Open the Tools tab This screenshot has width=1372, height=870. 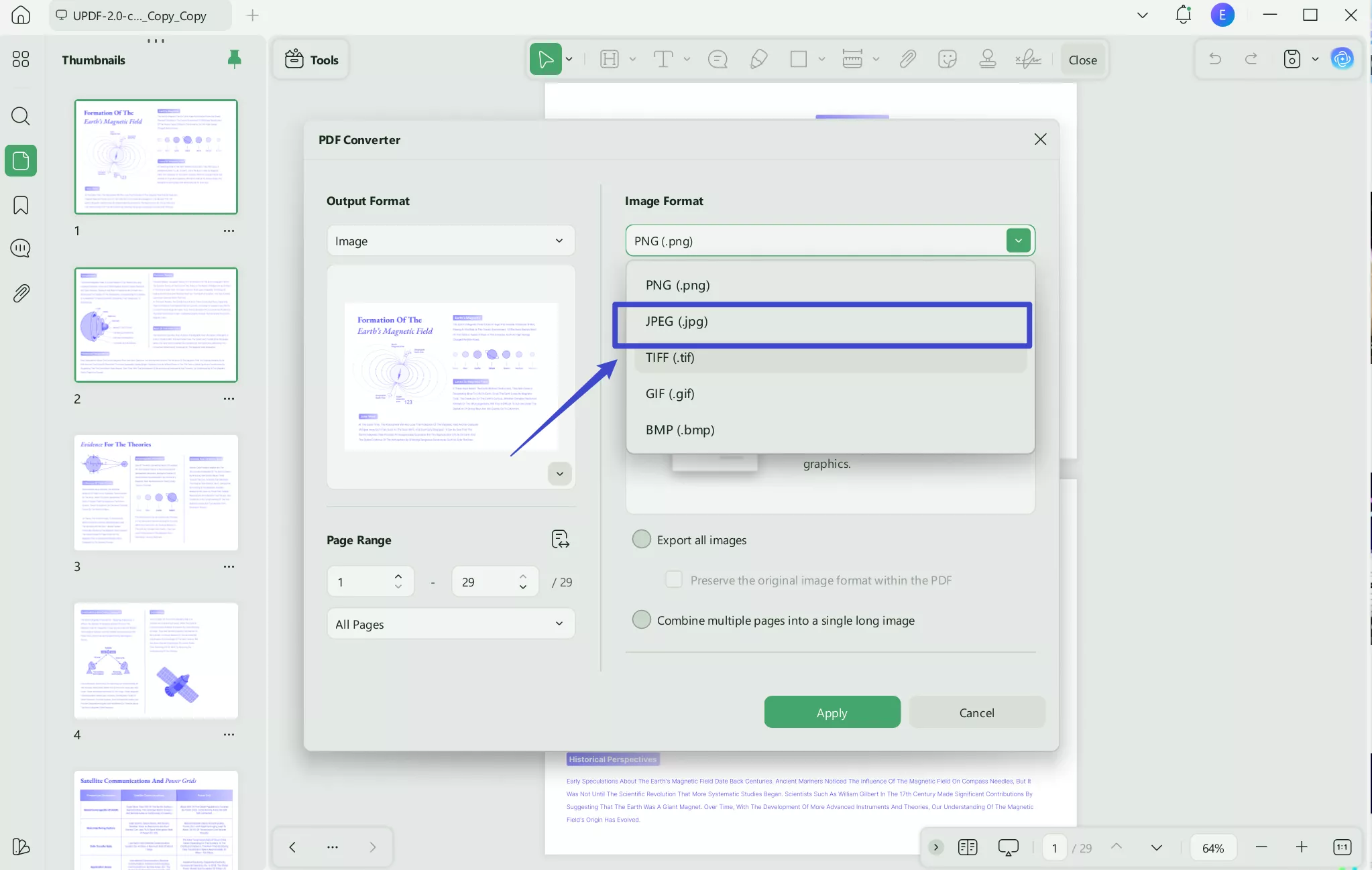point(310,59)
